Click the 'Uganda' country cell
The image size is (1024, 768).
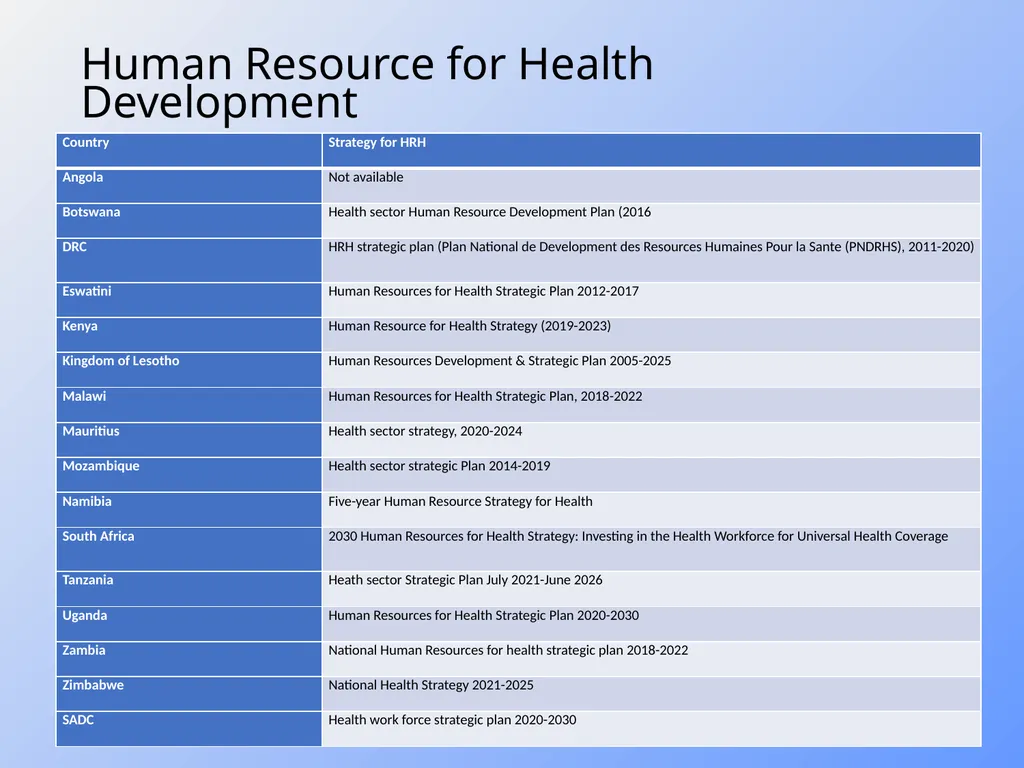[x=189, y=624]
